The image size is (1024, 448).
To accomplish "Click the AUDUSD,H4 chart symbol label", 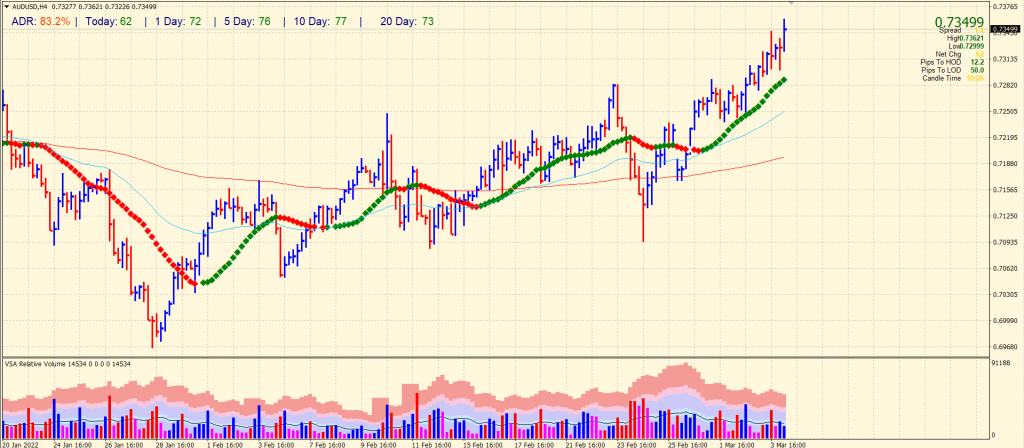I will pyautogui.click(x=30, y=7).
